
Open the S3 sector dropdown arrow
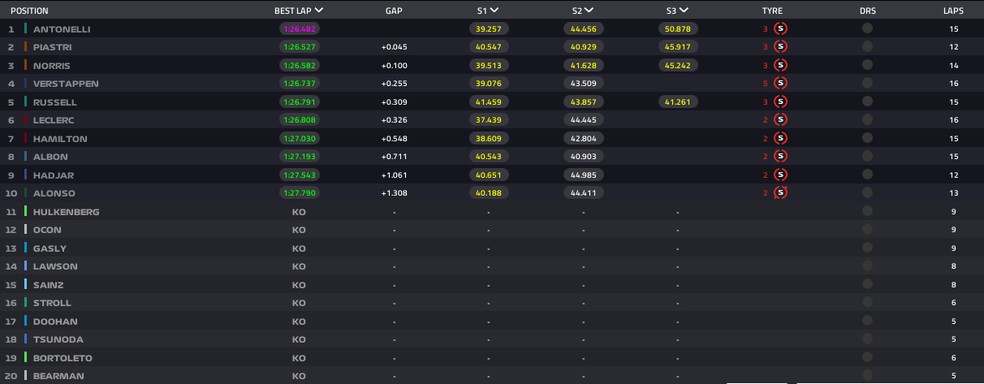(683, 10)
